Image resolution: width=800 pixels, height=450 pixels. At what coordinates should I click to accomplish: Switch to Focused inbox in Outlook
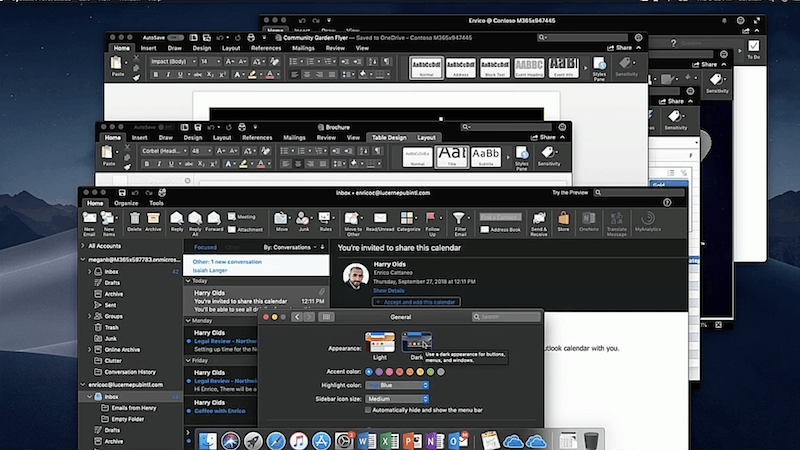tap(205, 247)
